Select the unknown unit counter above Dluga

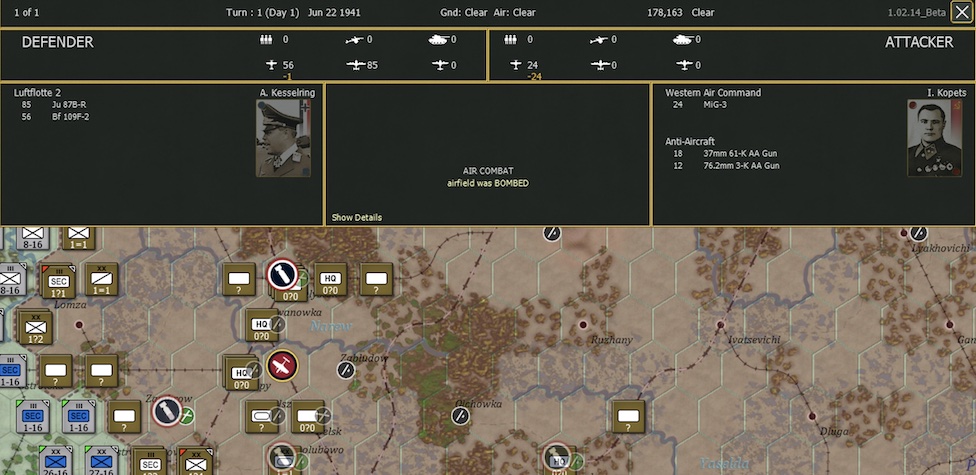pyautogui.click(x=628, y=416)
